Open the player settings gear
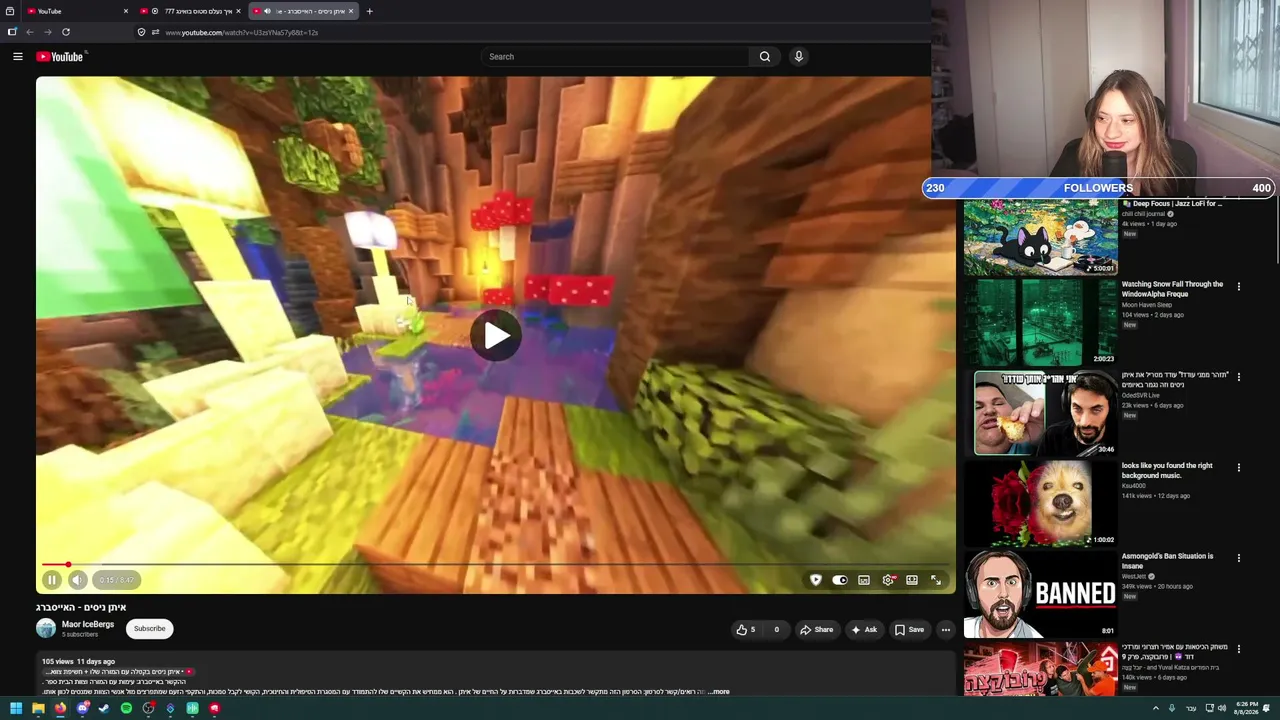Image resolution: width=1280 pixels, height=720 pixels. (888, 580)
